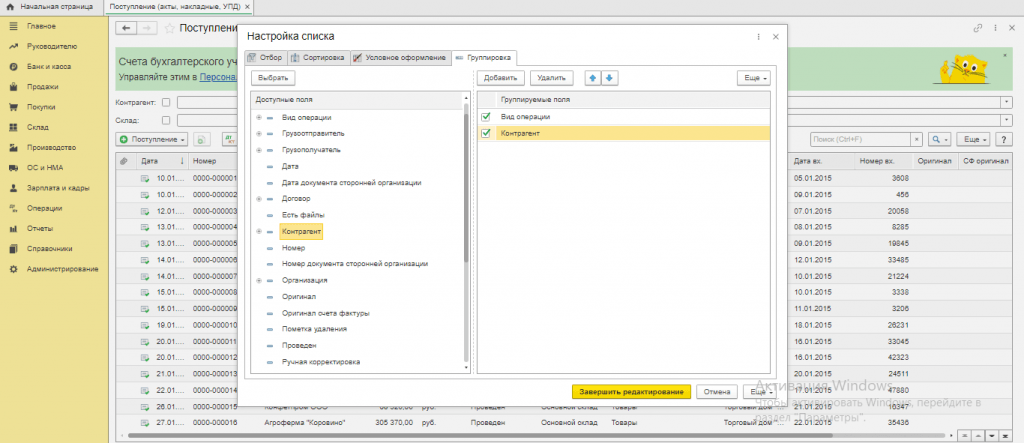Click the Добавить button
1024x443 pixels.
pos(500,77)
